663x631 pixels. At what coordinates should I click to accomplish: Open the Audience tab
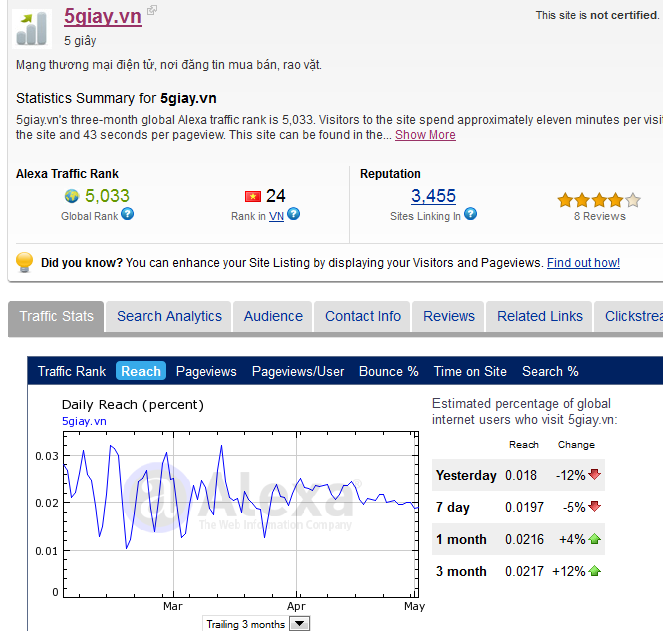[x=273, y=316]
